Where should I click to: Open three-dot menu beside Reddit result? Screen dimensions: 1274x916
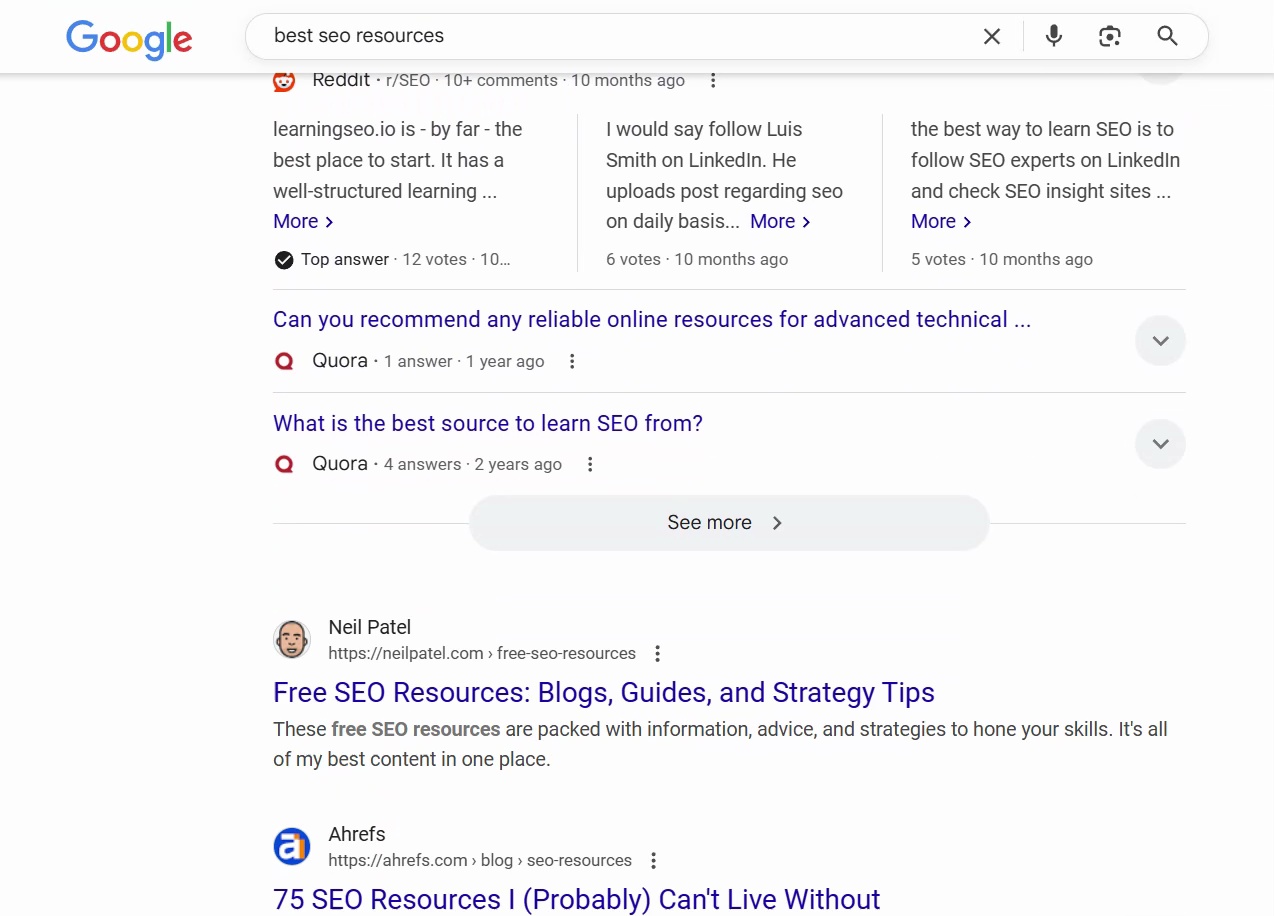pos(713,81)
